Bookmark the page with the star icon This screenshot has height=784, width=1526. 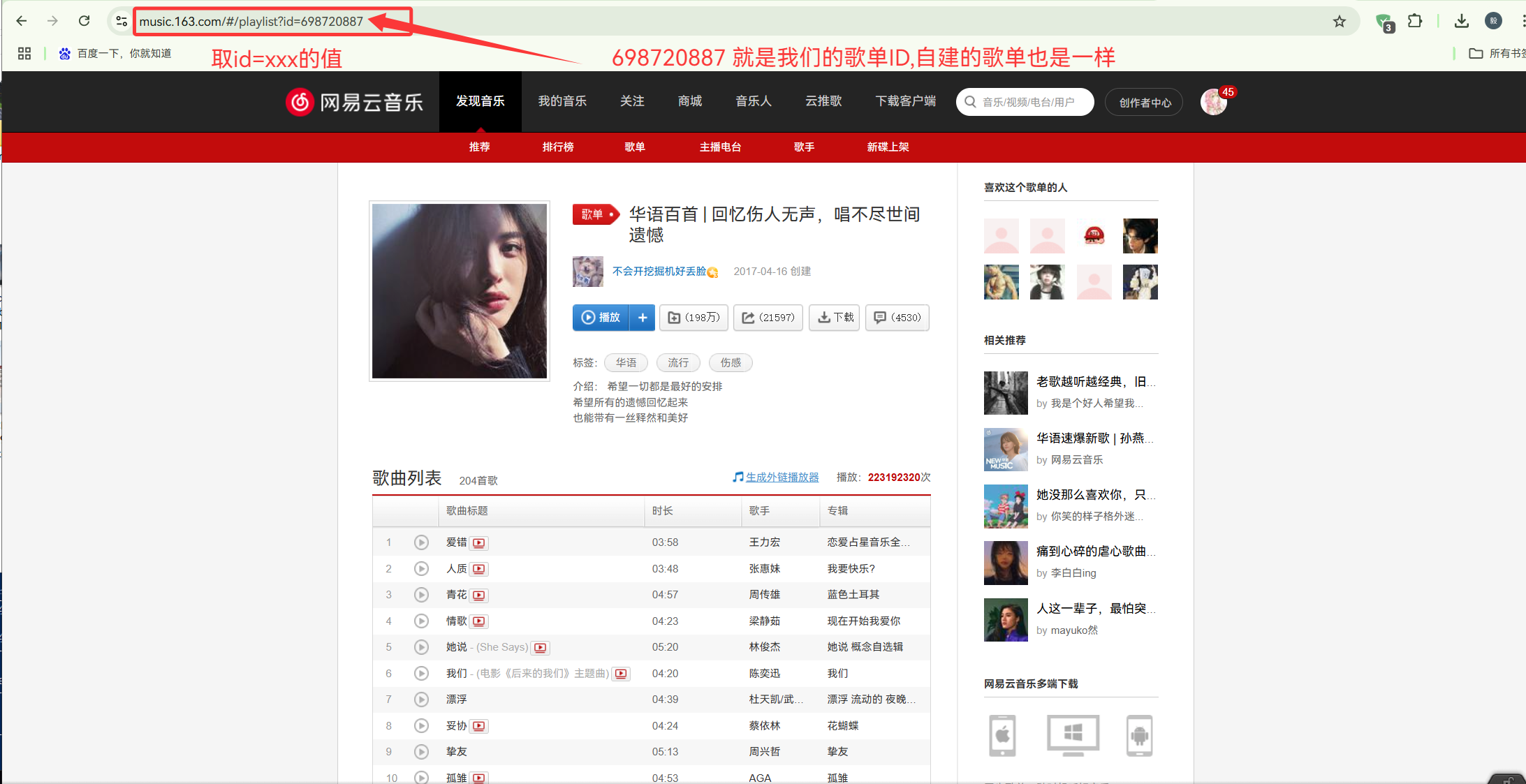tap(1339, 22)
